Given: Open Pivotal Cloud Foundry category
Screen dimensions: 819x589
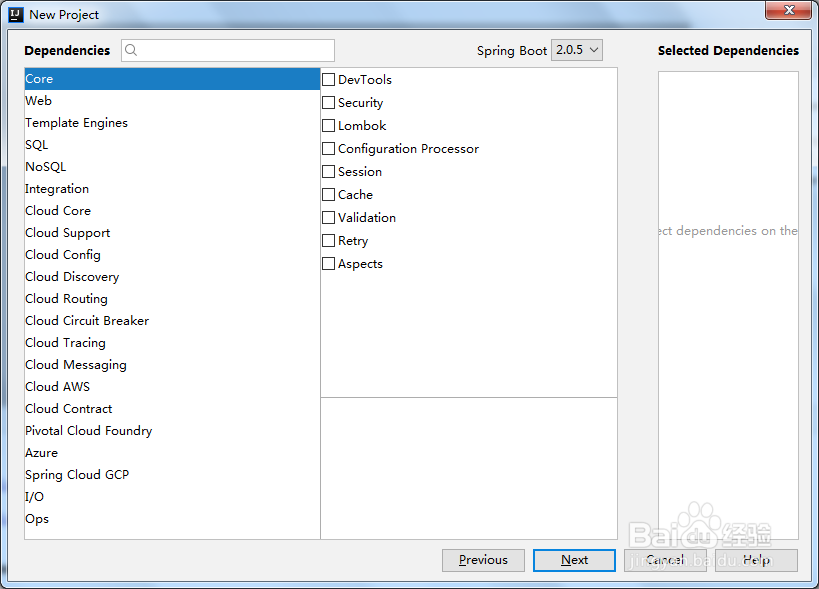Looking at the screenshot, I should pyautogui.click(x=172, y=430).
